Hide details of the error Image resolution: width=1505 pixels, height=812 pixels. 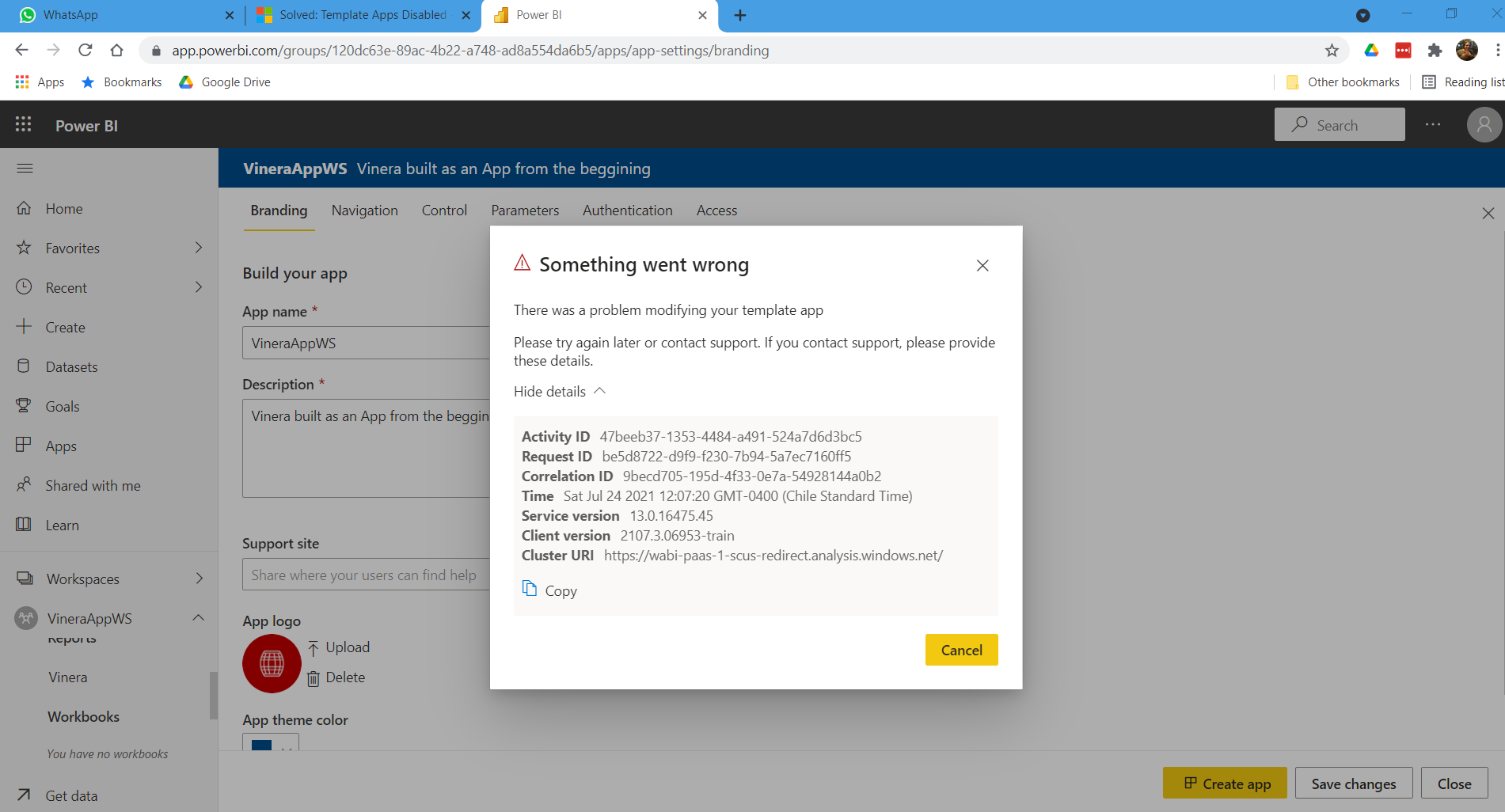click(x=560, y=391)
